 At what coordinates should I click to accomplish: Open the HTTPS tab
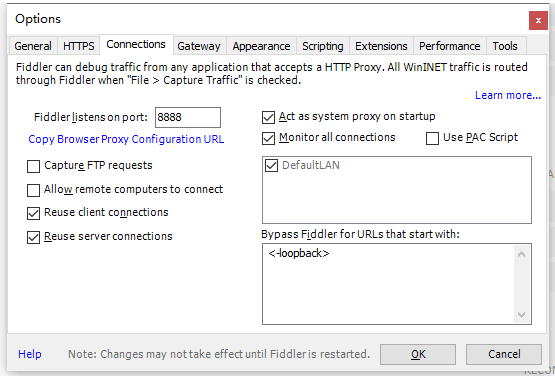click(x=79, y=46)
